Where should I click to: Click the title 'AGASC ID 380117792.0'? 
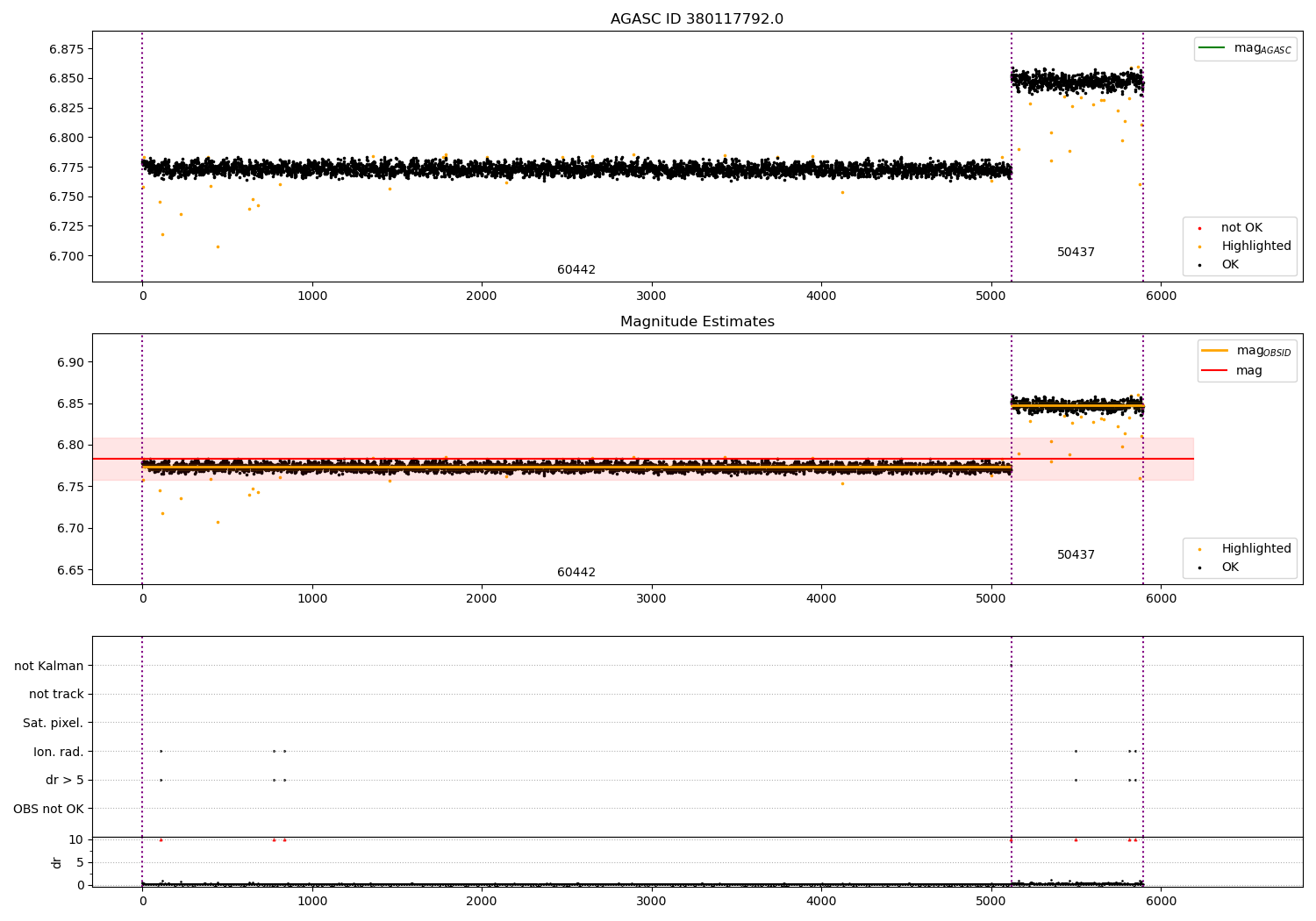[697, 19]
